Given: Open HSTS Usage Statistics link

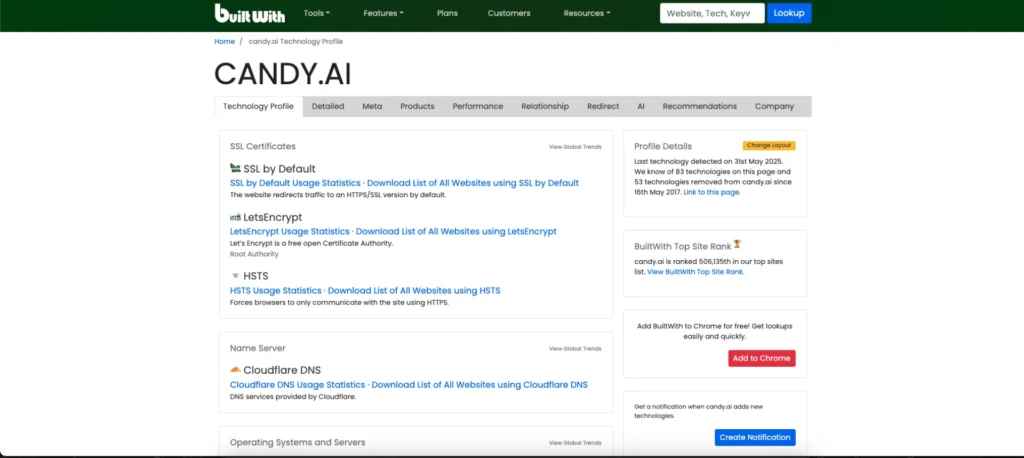Looking at the screenshot, I should point(276,290).
